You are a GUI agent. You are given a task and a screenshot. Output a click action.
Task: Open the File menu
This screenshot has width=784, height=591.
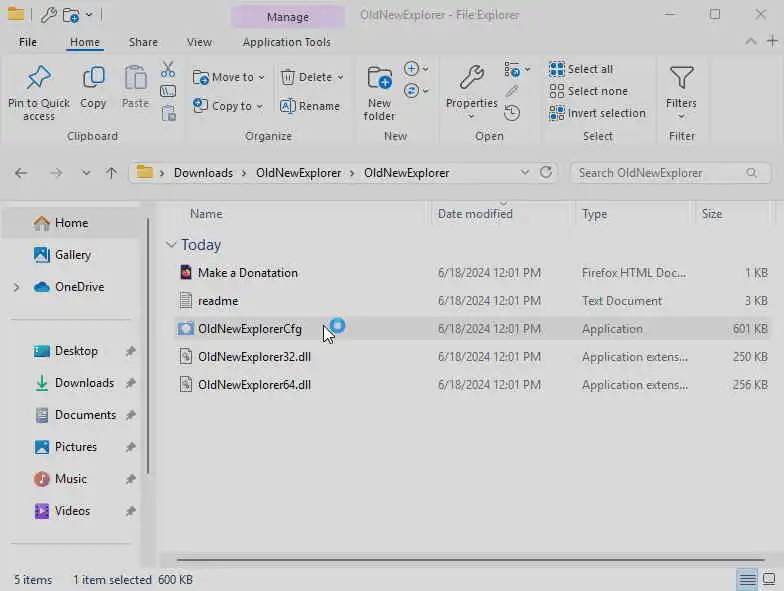coord(28,42)
